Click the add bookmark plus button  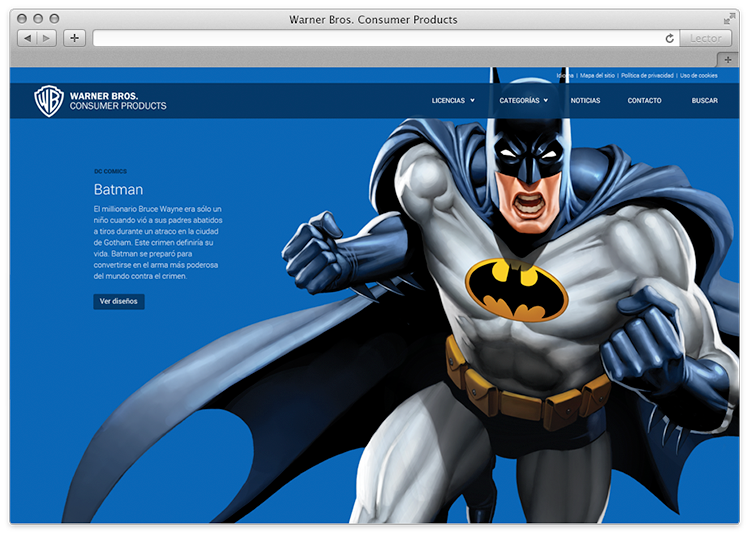pos(74,38)
